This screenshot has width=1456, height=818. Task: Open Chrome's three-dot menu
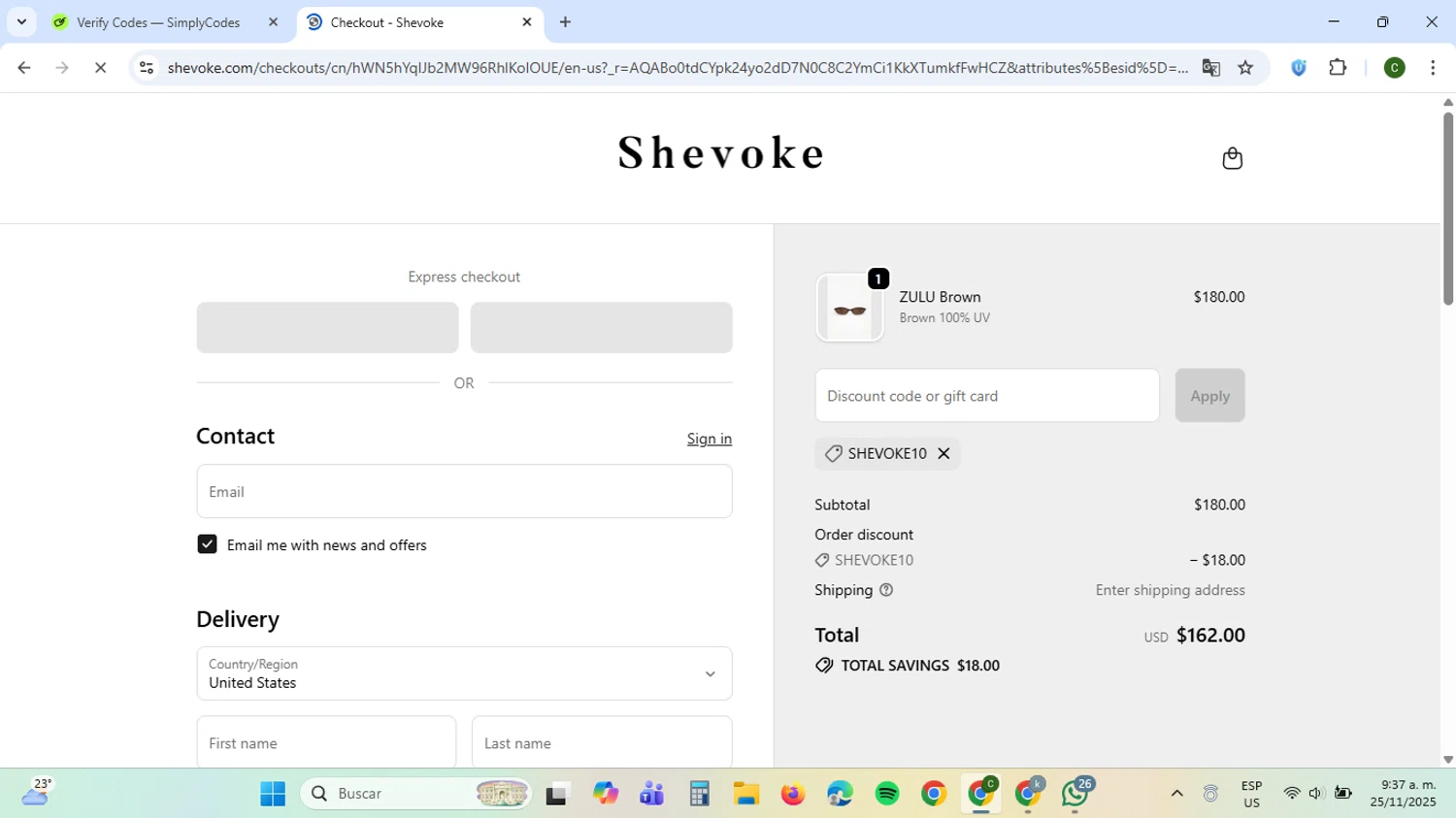point(1433,68)
